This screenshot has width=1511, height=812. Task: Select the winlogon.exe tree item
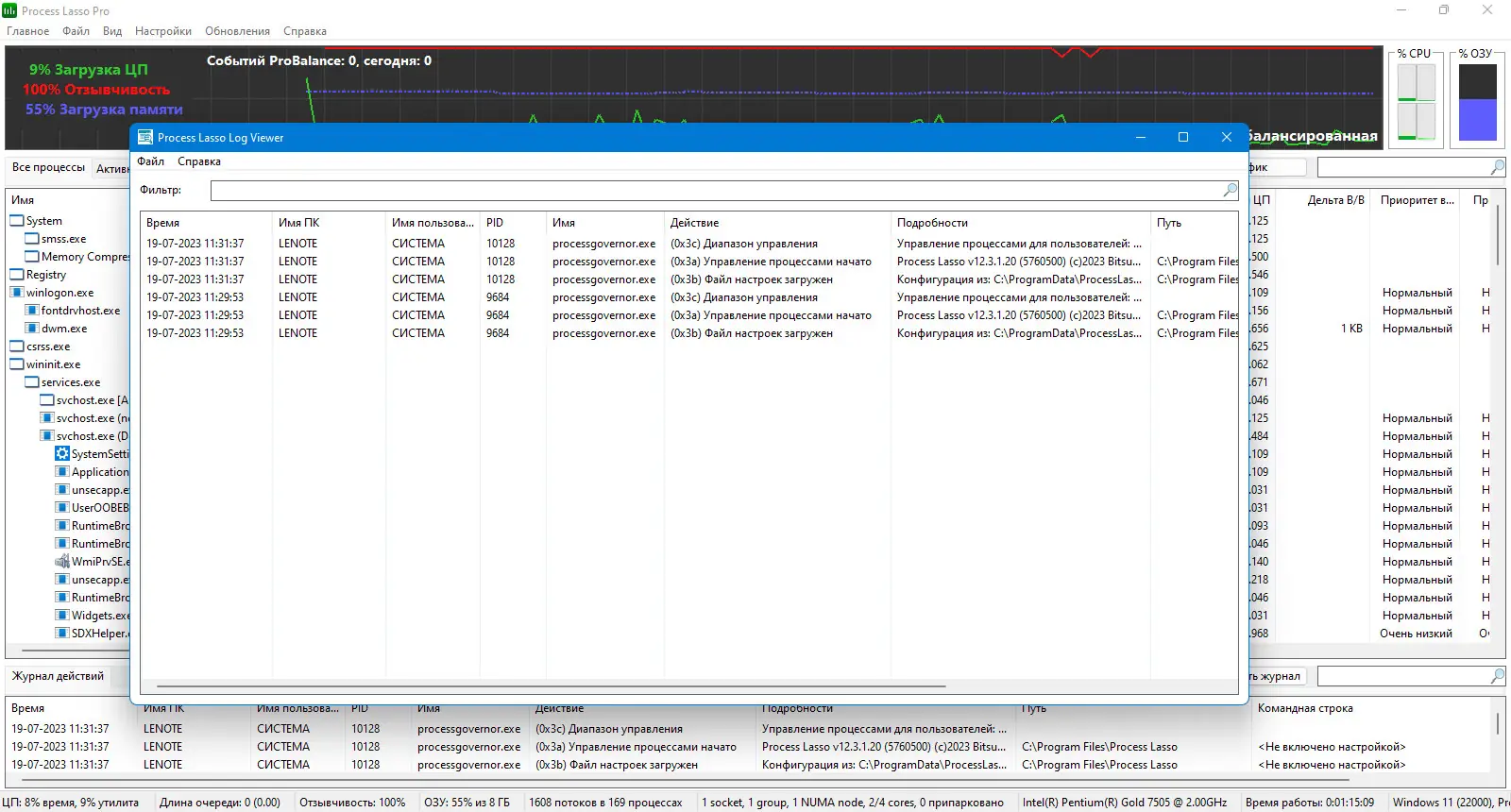(59, 293)
